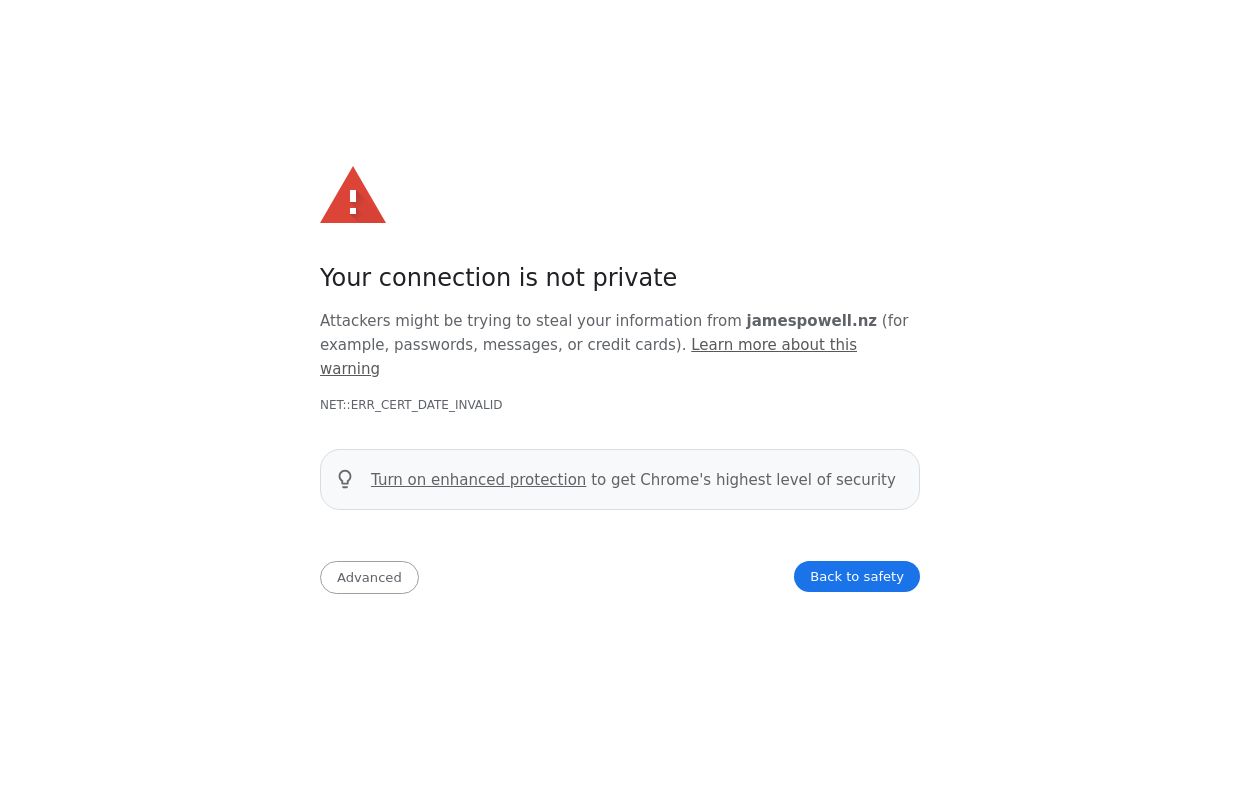
Task: Click the white exclamation mark in the triangle
Action: [353, 203]
